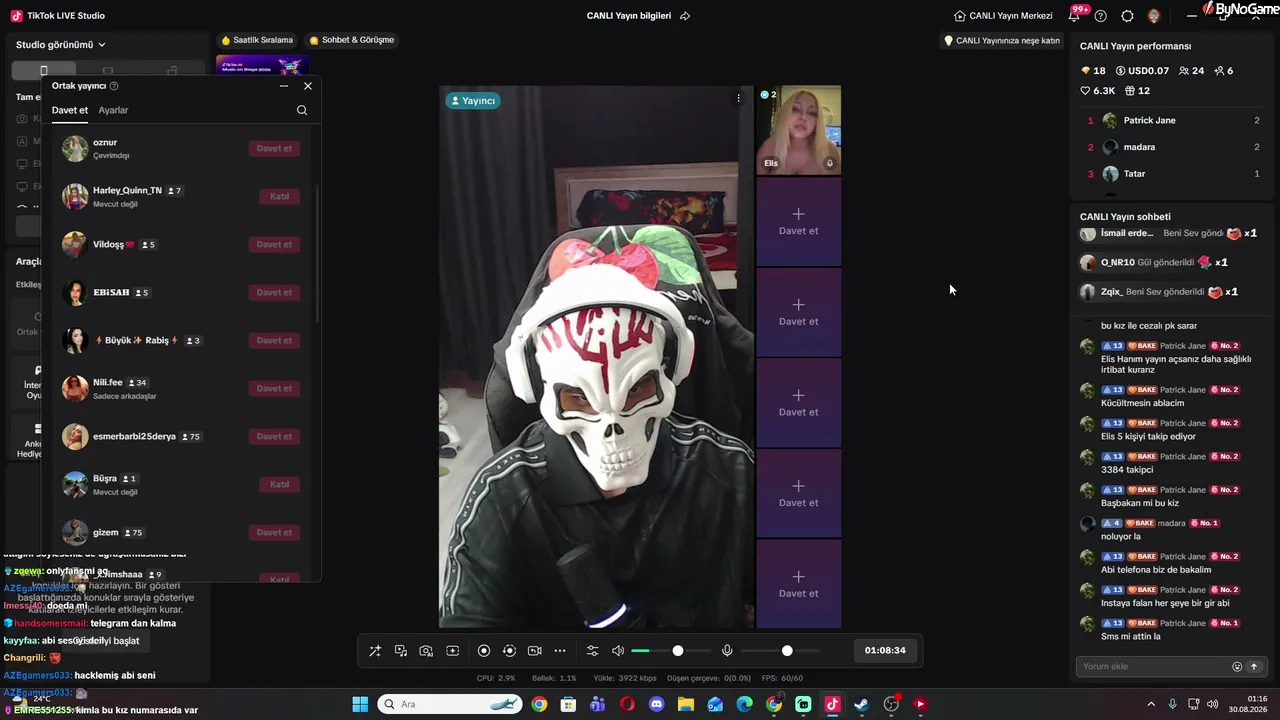This screenshot has height=720, width=1280.
Task: Mute the speaker output
Action: [618, 651]
